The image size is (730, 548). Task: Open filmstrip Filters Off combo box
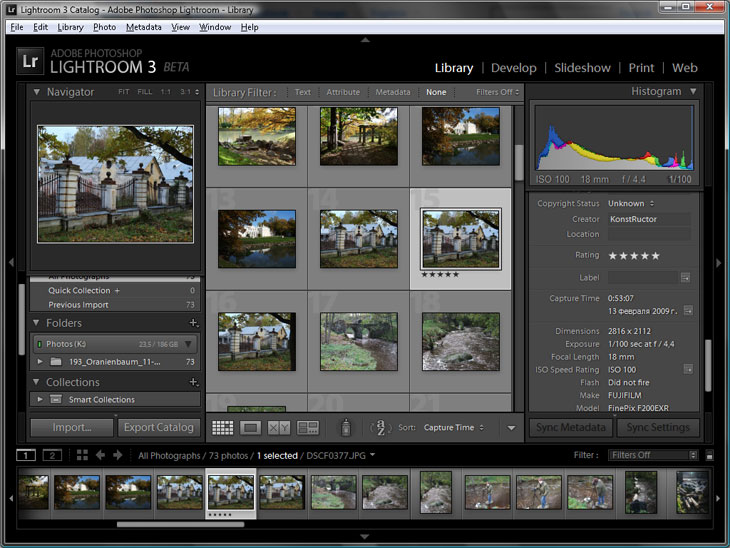tap(653, 455)
